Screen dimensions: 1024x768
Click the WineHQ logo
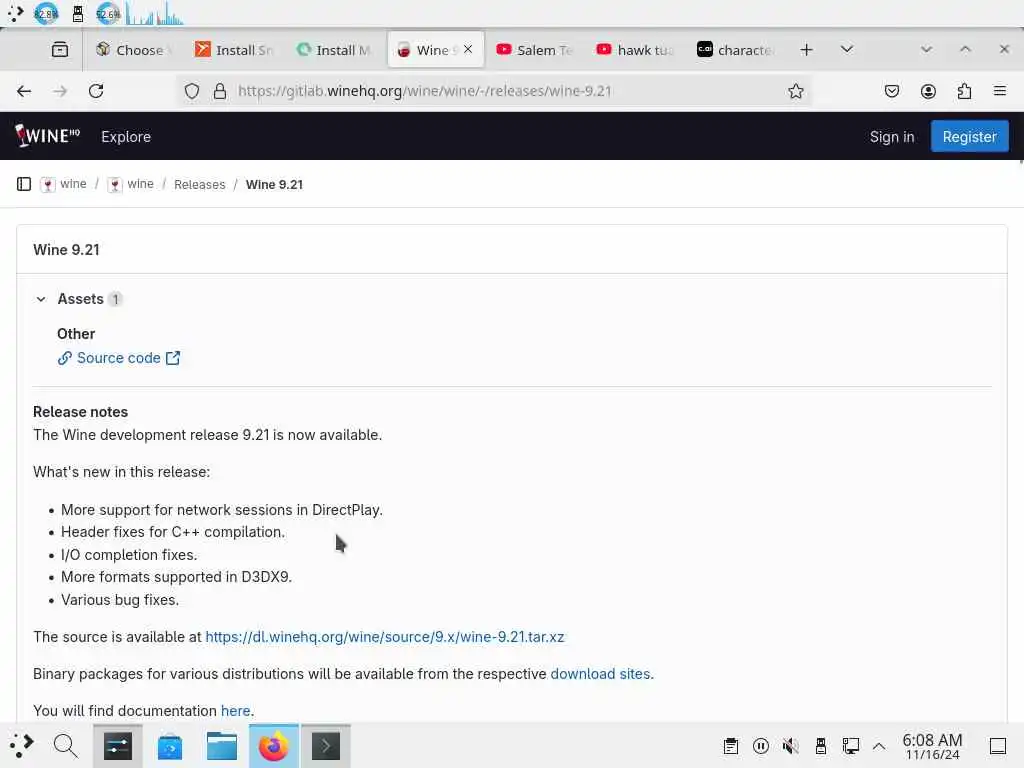47,136
